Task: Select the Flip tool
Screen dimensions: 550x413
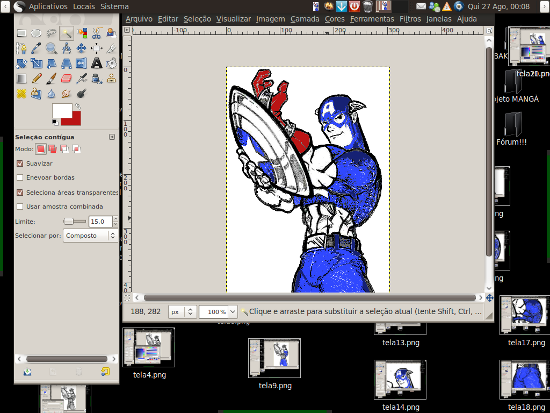Action: pyautogui.click(x=82, y=64)
